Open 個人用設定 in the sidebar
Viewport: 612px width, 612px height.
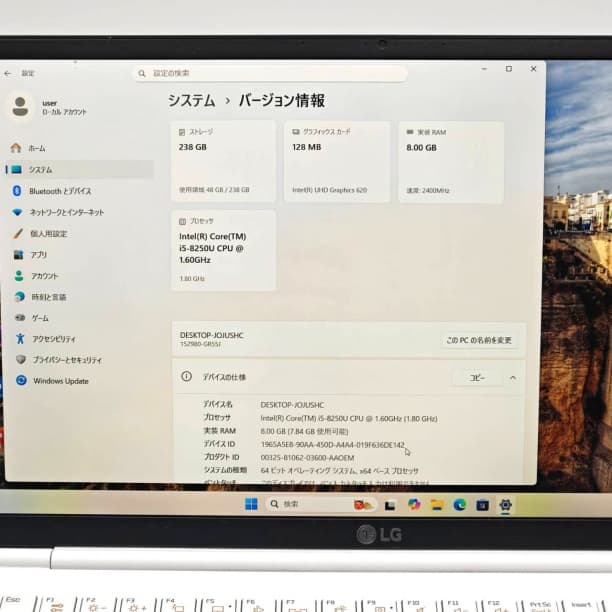pos(79,234)
